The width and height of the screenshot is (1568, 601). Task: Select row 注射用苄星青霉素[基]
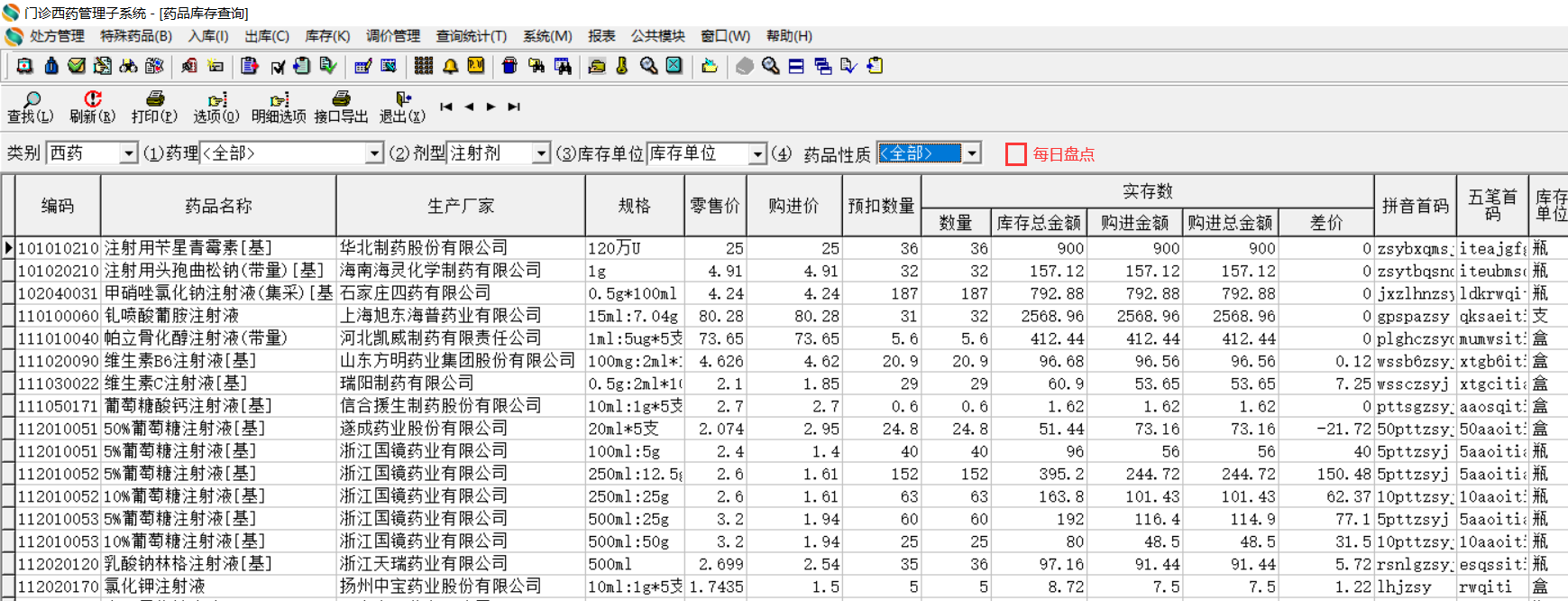click(x=784, y=248)
